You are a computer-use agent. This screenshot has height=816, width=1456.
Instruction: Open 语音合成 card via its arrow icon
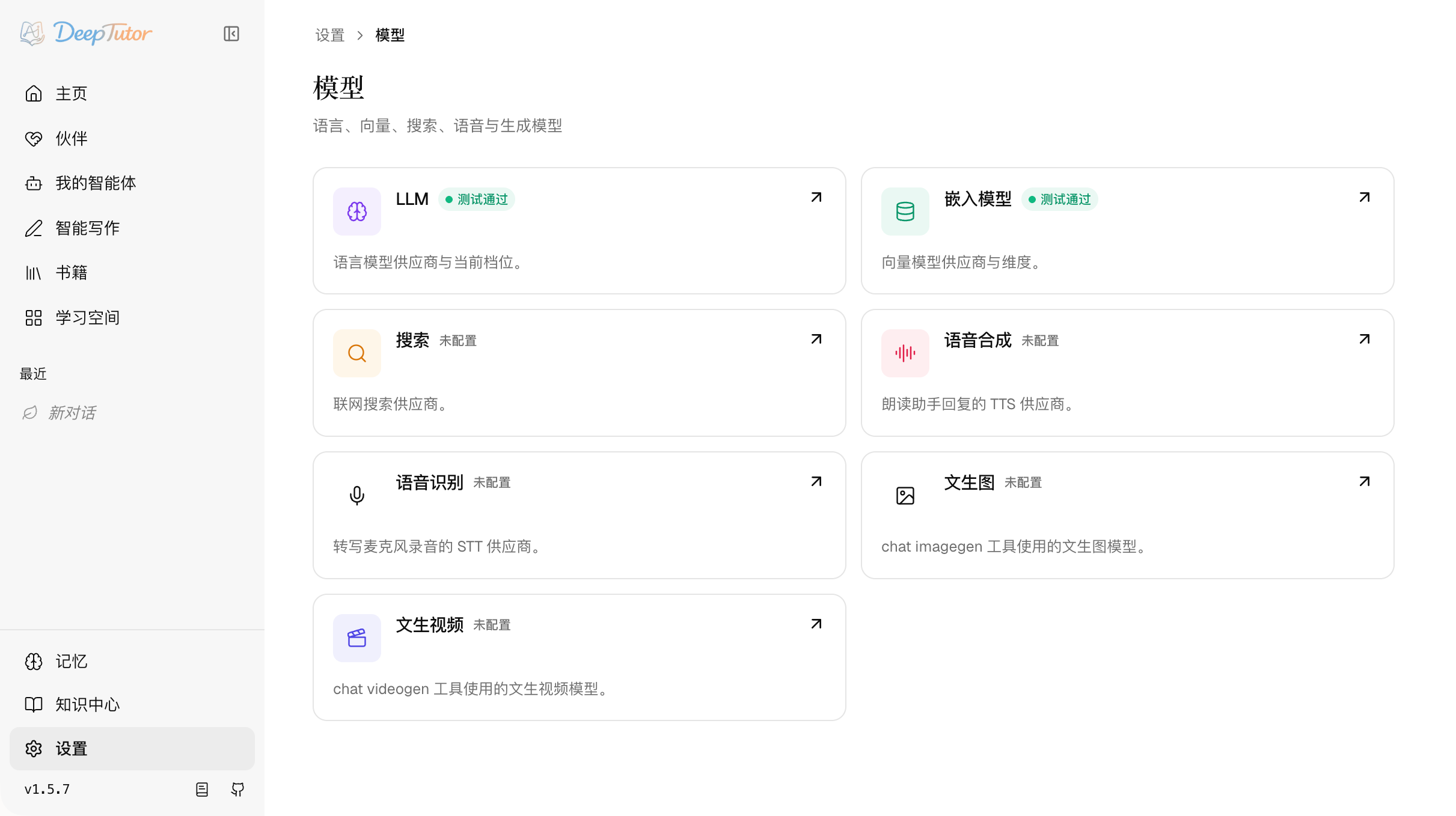pos(1365,339)
